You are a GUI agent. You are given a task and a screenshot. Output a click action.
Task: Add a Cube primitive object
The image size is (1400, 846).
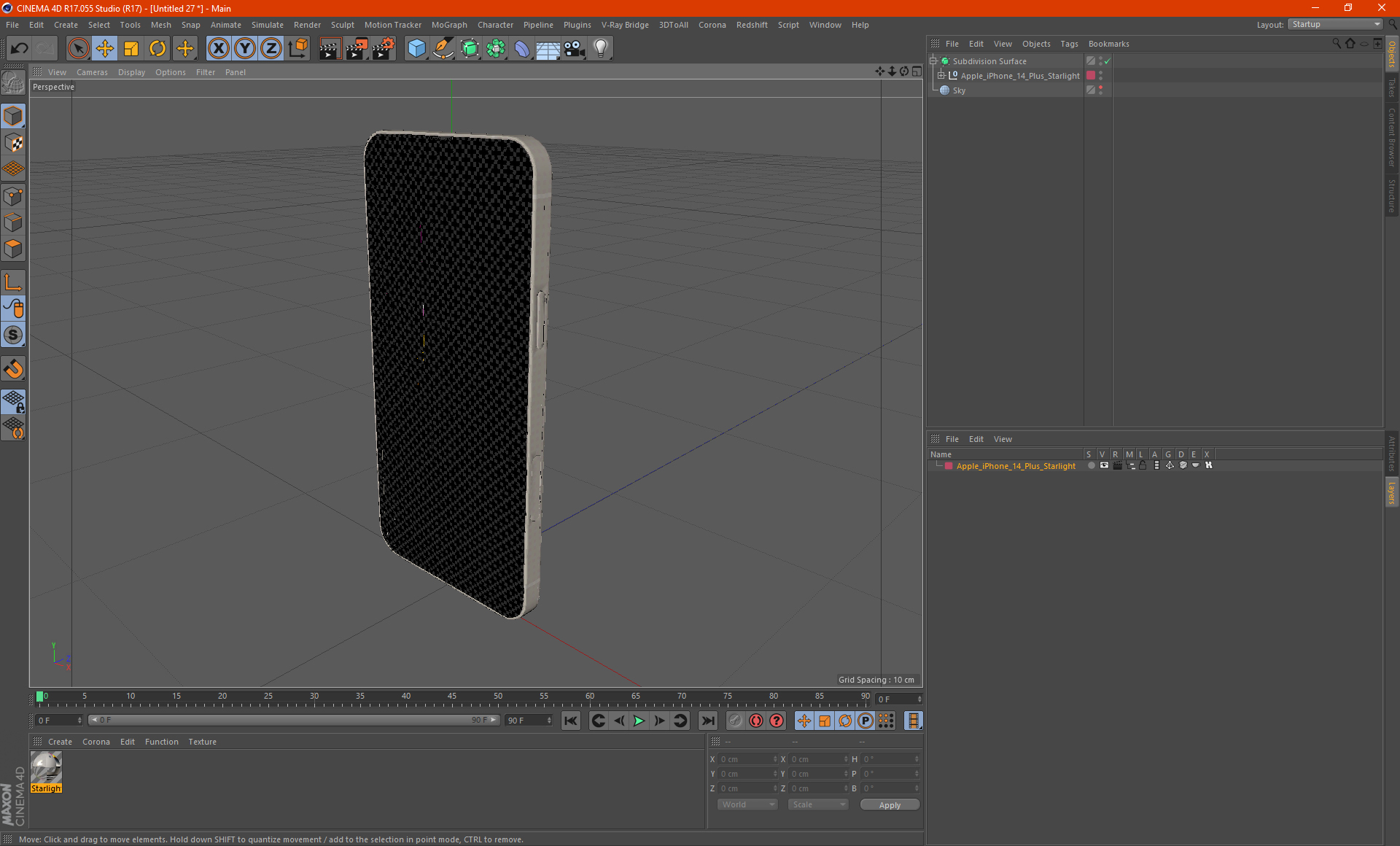[x=416, y=49]
